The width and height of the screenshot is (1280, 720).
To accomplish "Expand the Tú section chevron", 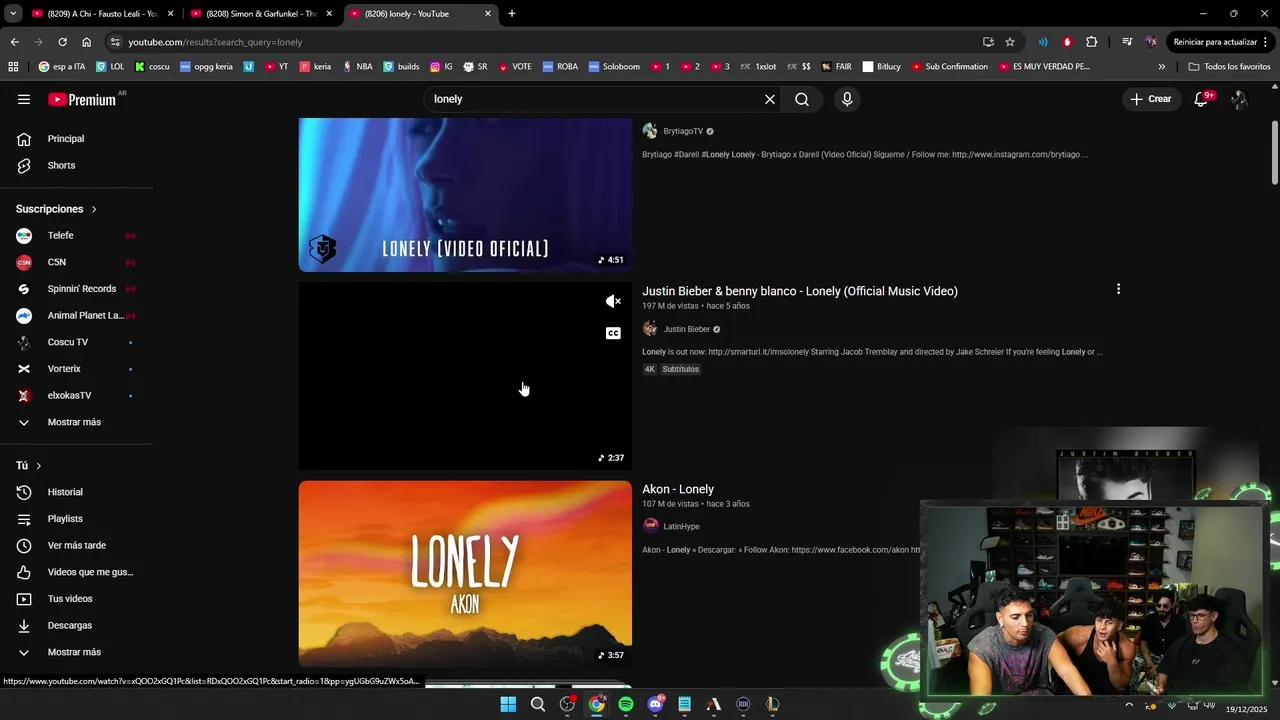I will point(39,466).
